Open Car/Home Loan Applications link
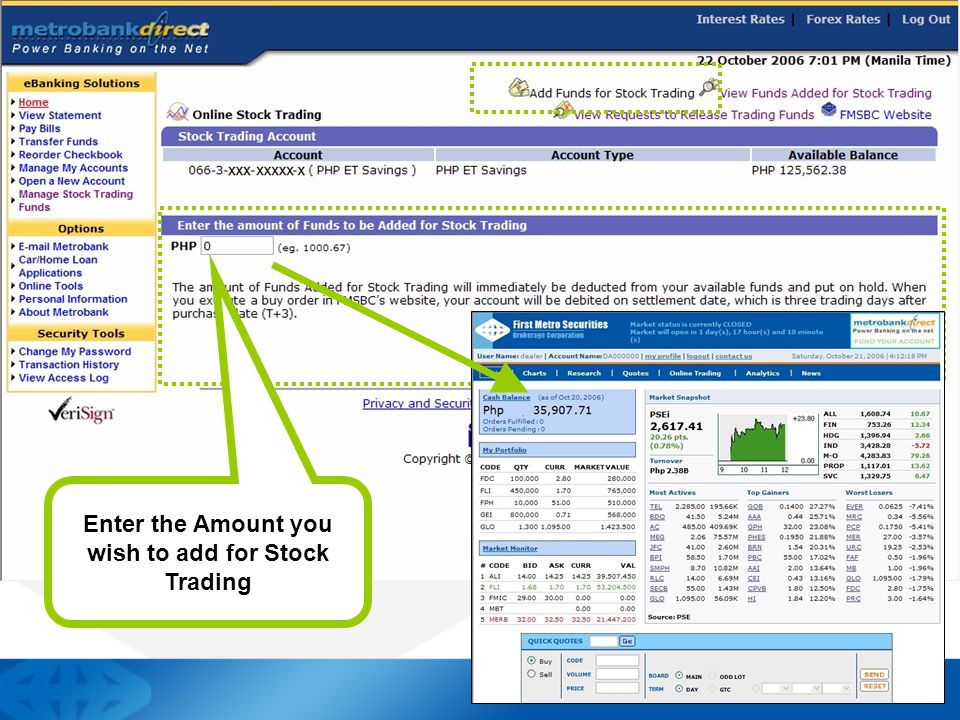Viewport: 960px width, 720px height. (x=58, y=266)
